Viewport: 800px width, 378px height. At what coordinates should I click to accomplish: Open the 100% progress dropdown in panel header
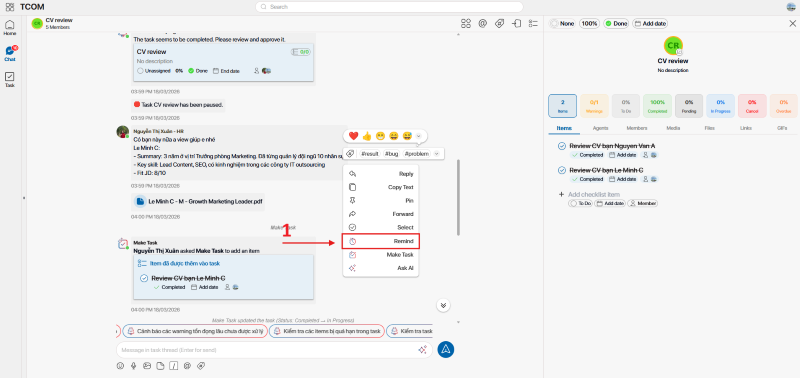point(589,23)
